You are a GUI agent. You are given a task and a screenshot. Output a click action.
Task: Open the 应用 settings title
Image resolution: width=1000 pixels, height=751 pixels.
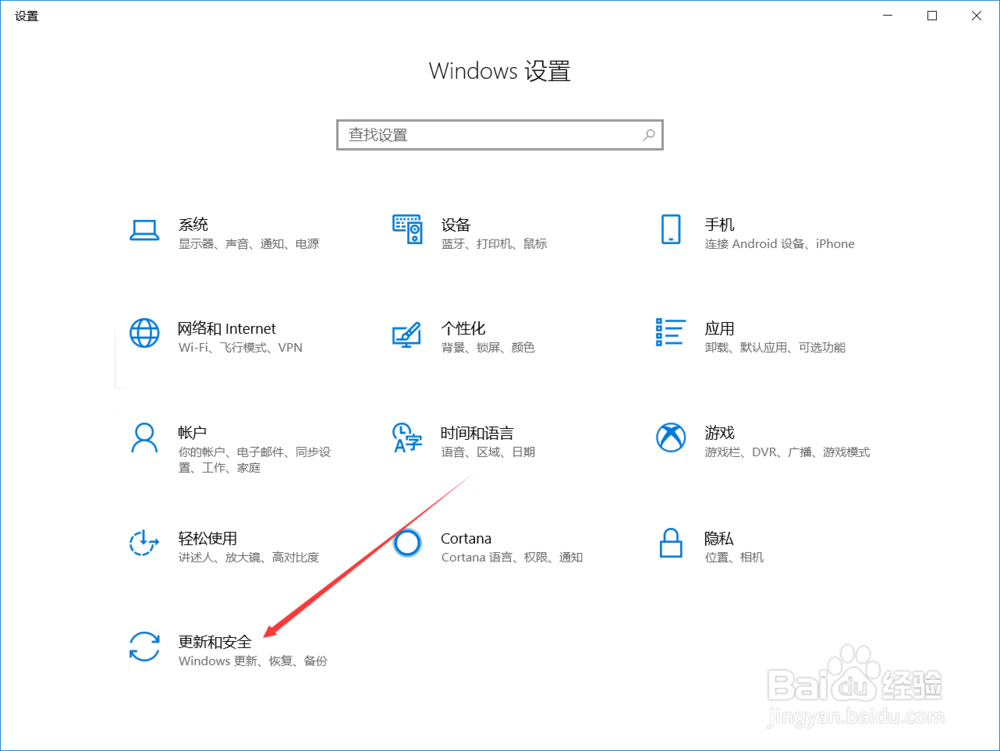[719, 328]
